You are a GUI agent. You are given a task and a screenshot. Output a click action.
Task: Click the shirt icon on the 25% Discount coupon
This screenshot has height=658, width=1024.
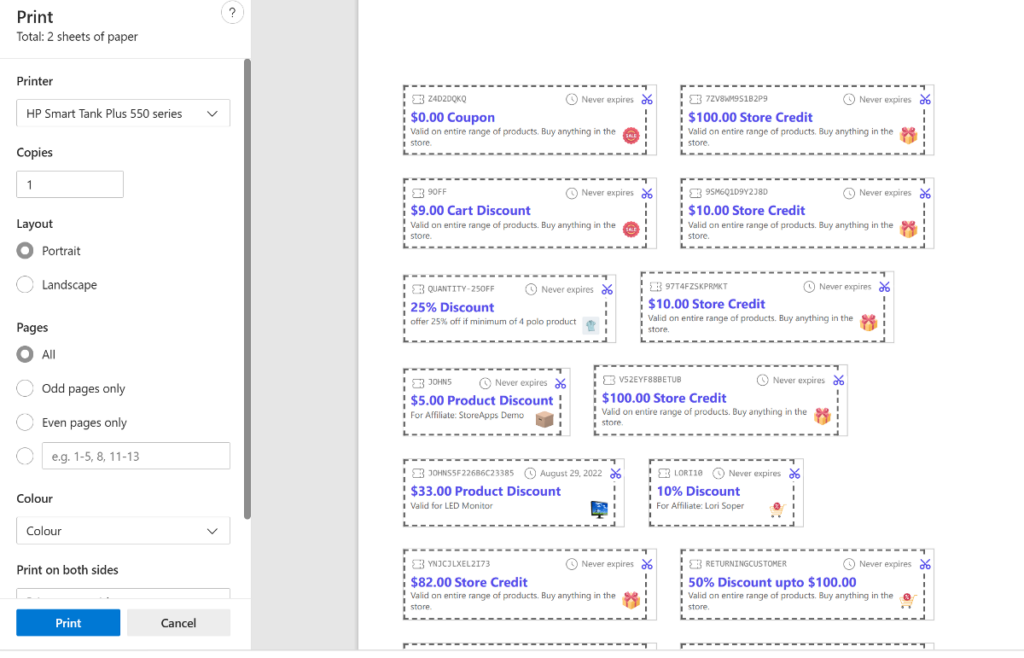pos(590,326)
